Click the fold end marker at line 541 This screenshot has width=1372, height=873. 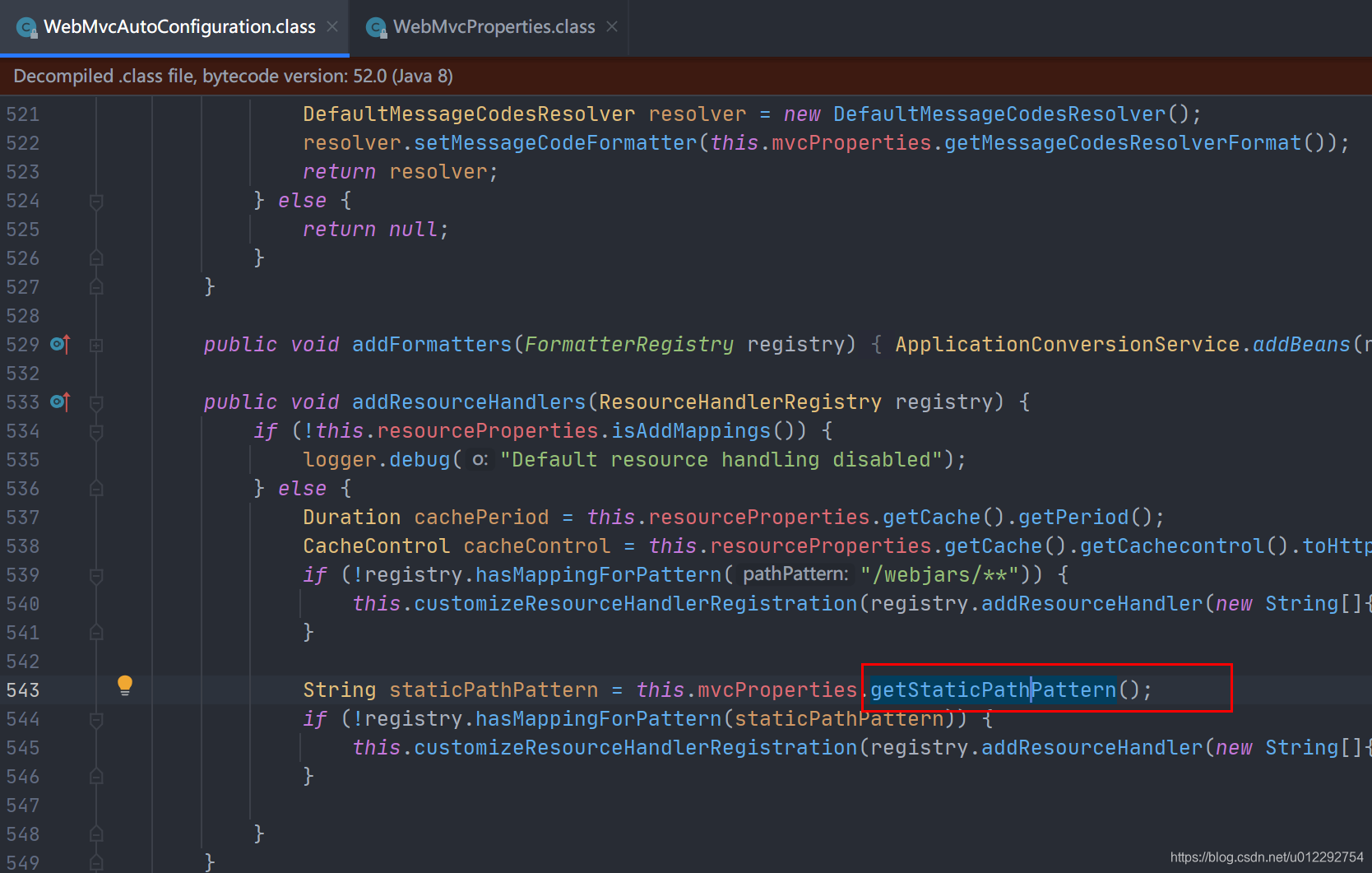coord(96,633)
